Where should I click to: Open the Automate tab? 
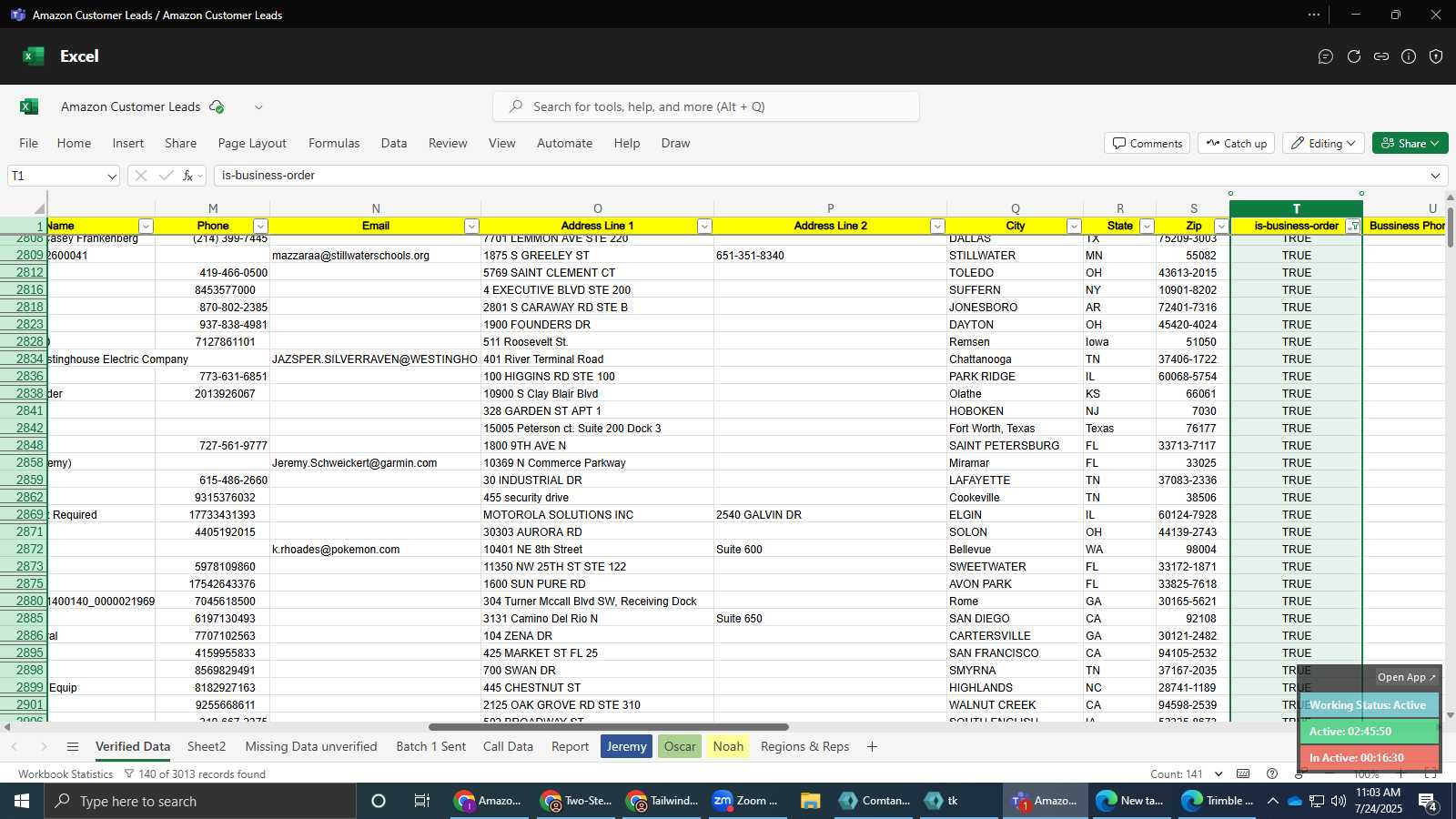[x=564, y=143]
